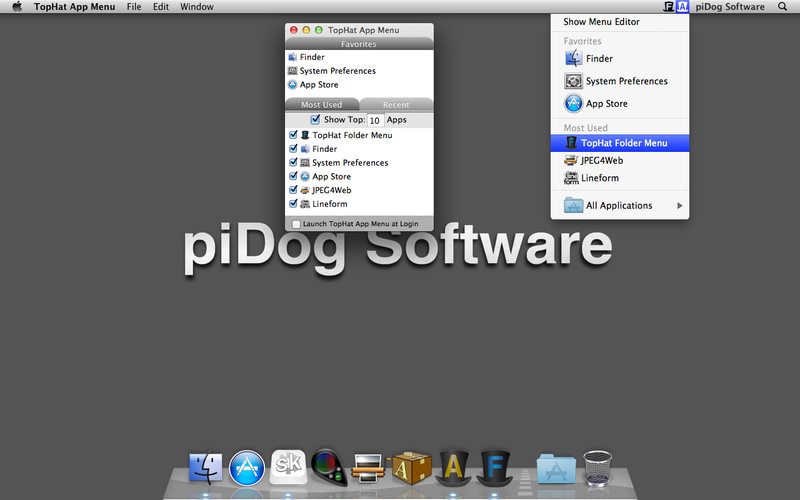800x500 pixels.
Task: Click the Favorites header in editor window
Action: point(359,44)
